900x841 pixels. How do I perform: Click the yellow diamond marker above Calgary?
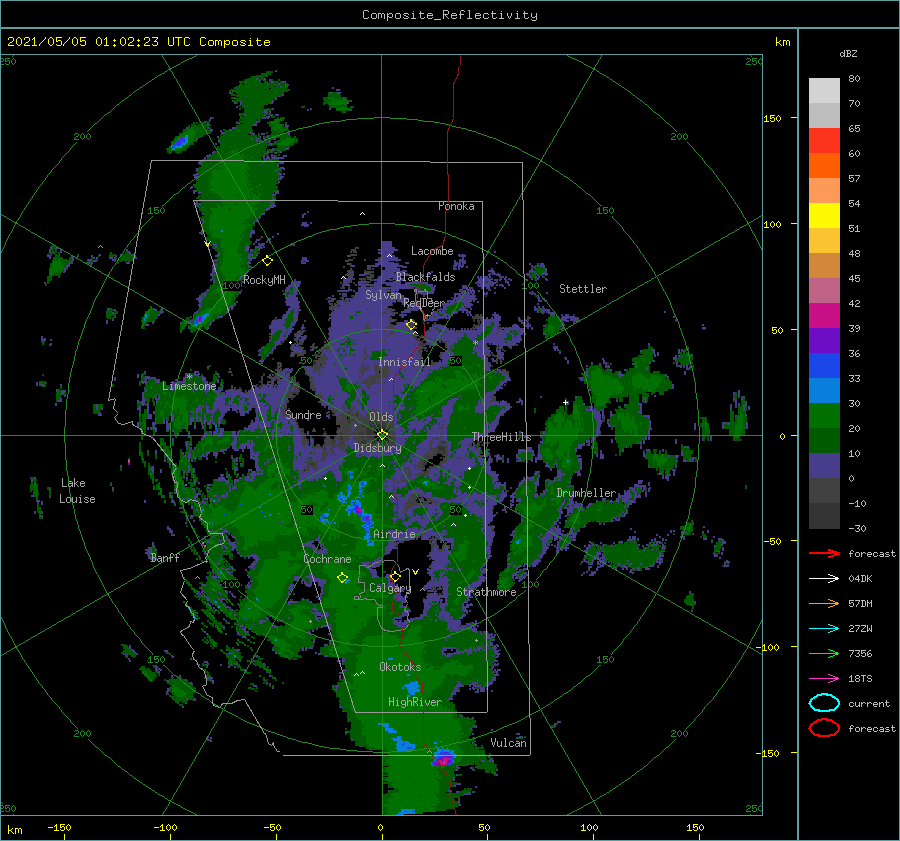click(x=395, y=576)
